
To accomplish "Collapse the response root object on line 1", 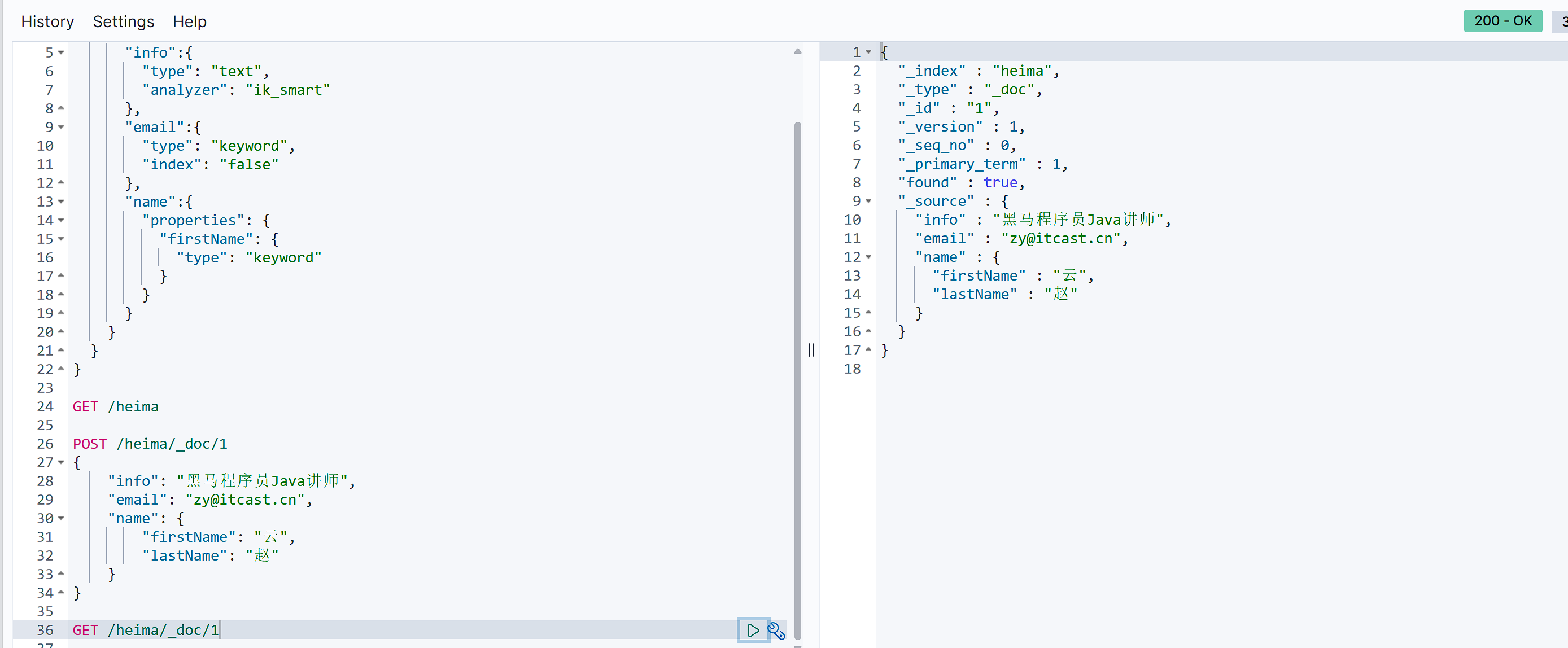I will point(868,52).
